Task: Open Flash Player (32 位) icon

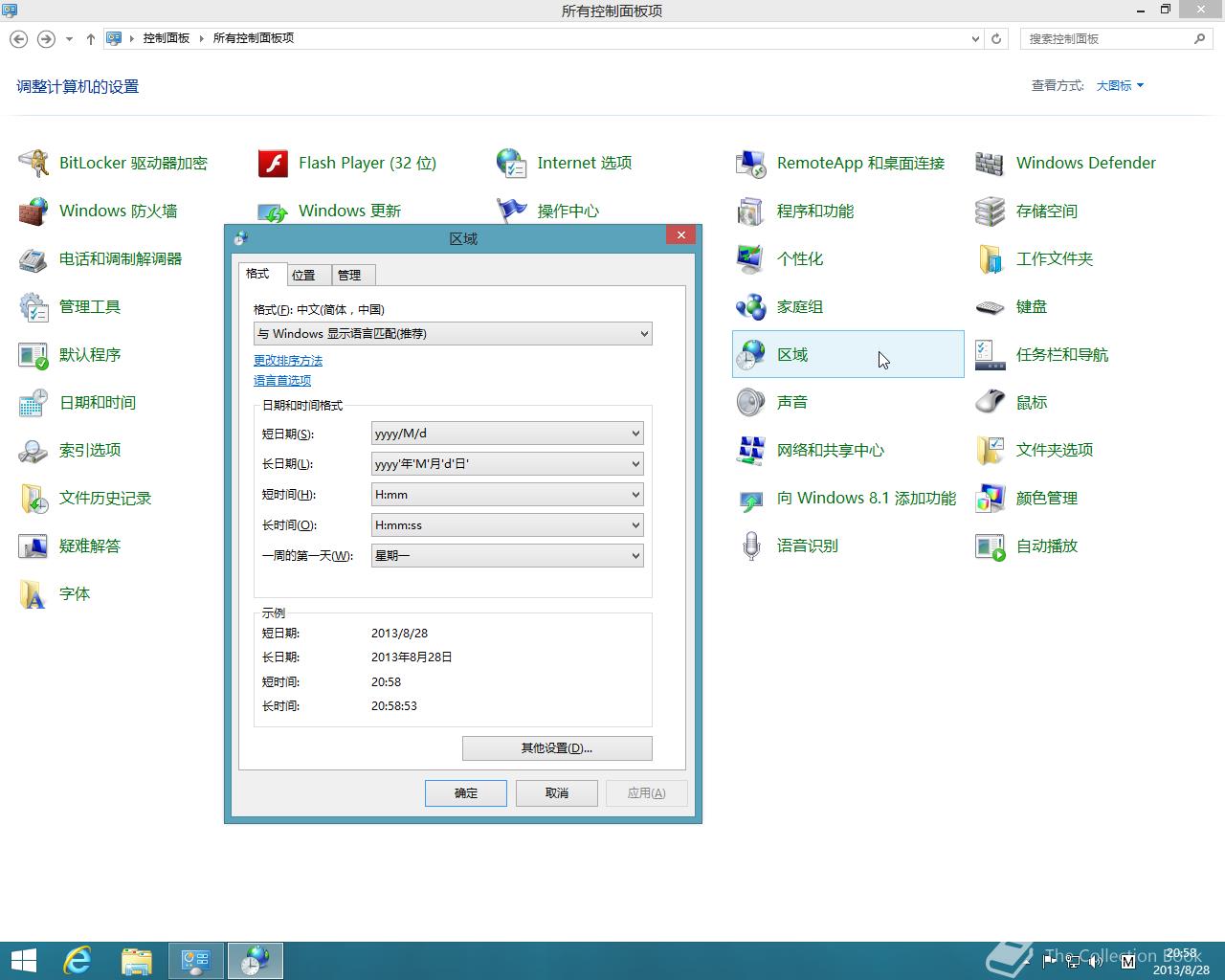Action: pyautogui.click(x=273, y=164)
